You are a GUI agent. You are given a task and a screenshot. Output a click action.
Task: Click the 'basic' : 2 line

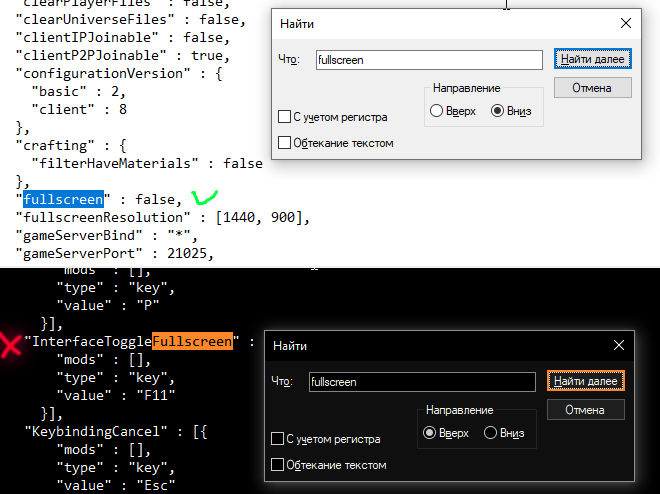click(78, 91)
